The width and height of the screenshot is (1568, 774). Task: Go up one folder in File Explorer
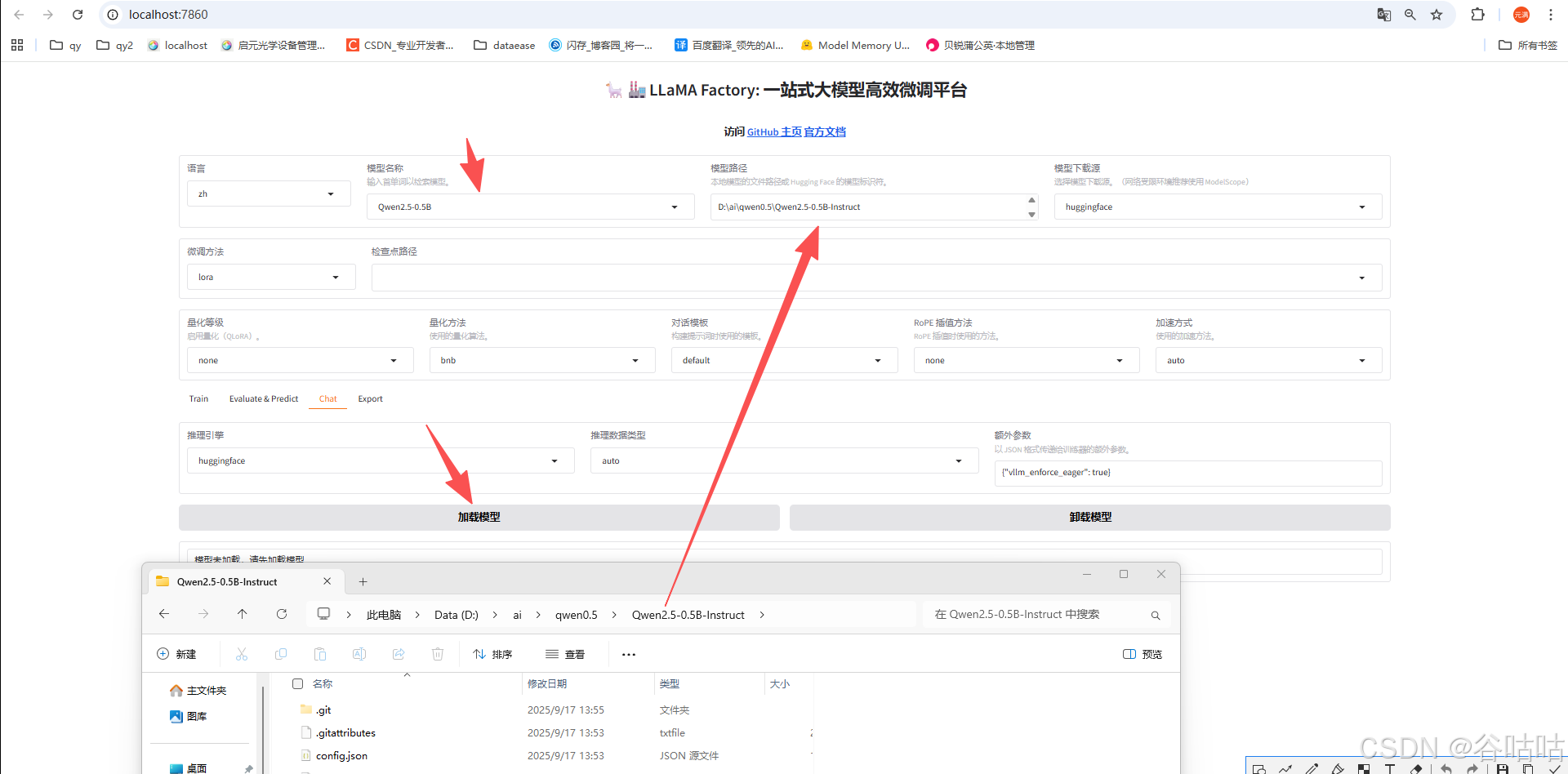(242, 614)
